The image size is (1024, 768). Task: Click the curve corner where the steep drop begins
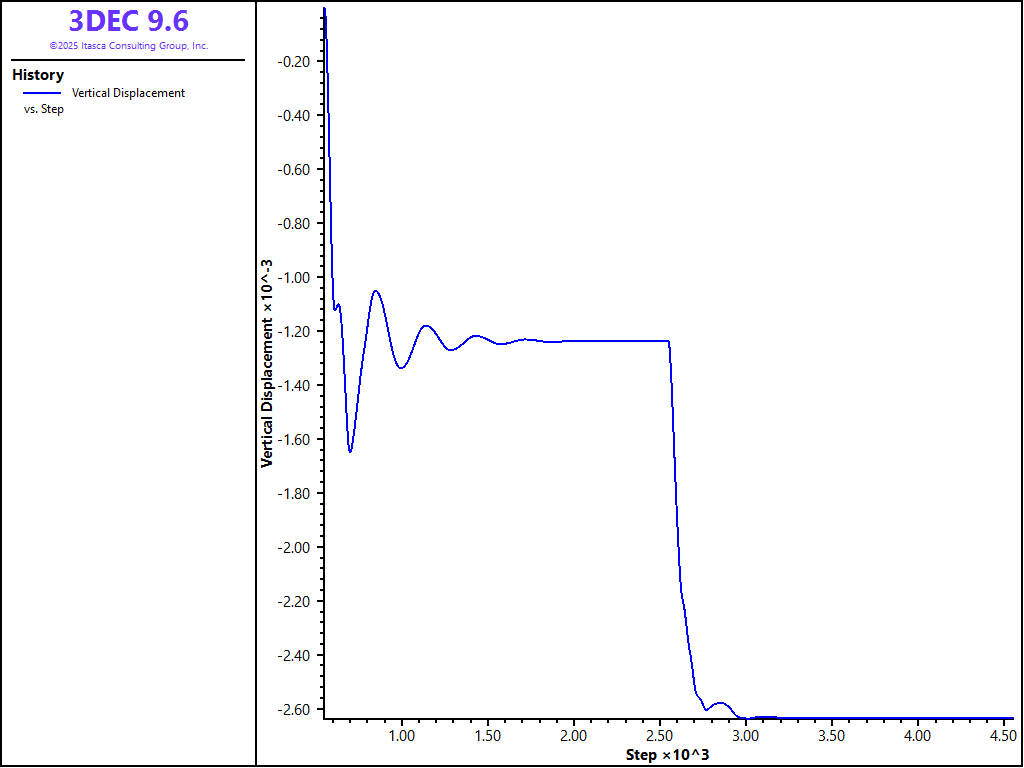tap(668, 342)
